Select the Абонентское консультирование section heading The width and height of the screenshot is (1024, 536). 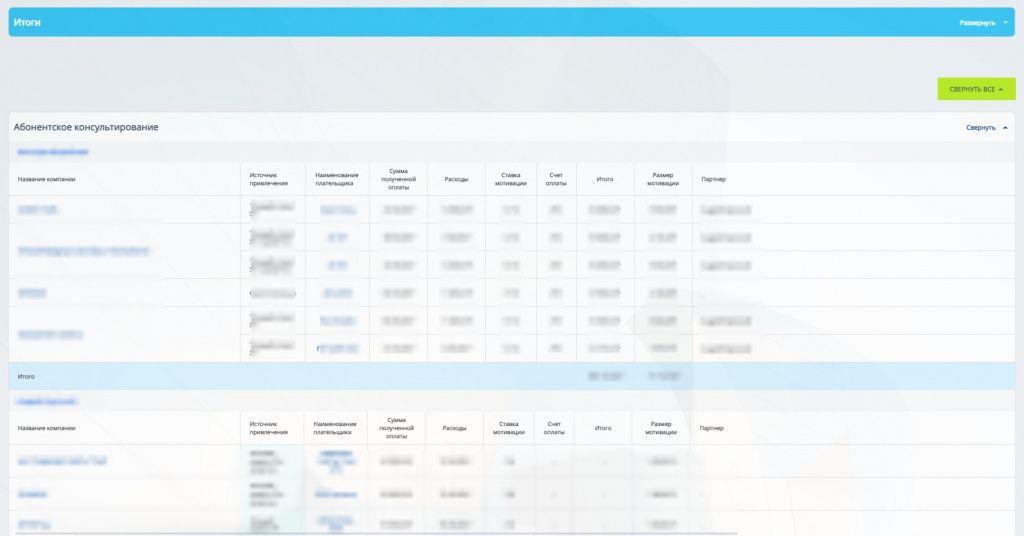tap(86, 128)
